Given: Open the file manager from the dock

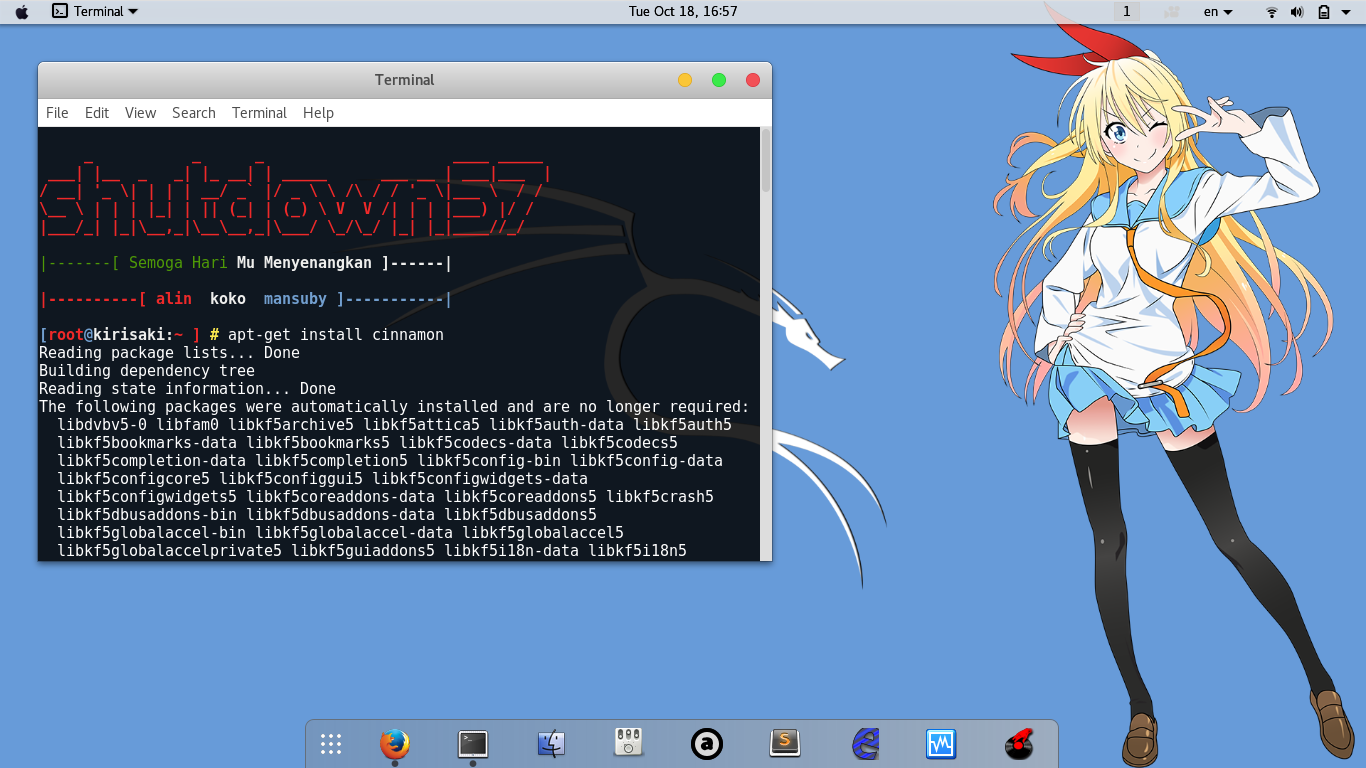Looking at the screenshot, I should pyautogui.click(x=552, y=744).
